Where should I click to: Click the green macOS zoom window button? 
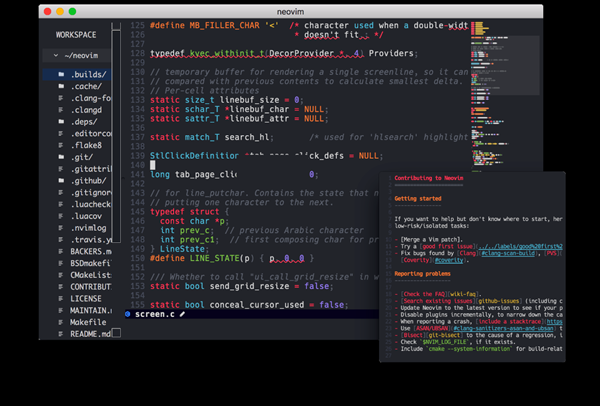coord(72,11)
